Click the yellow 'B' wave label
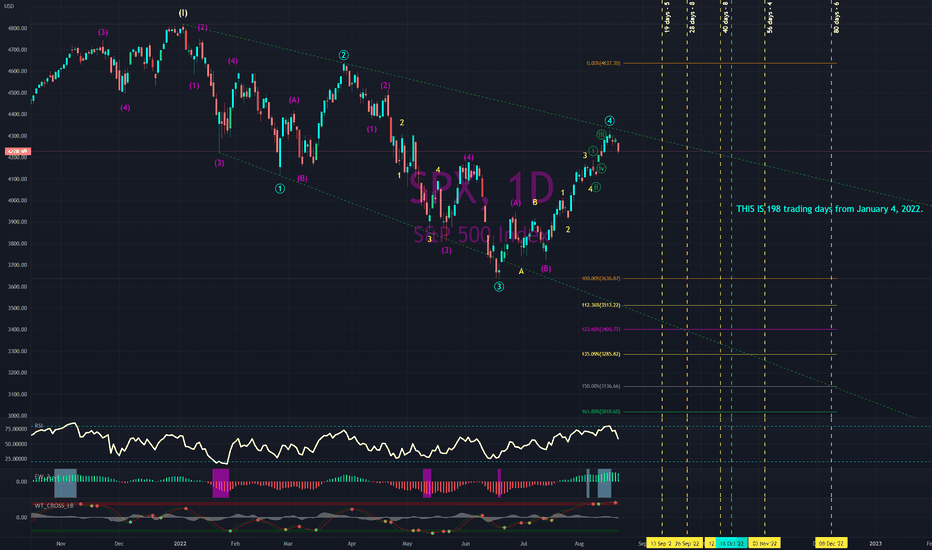 (x=535, y=202)
